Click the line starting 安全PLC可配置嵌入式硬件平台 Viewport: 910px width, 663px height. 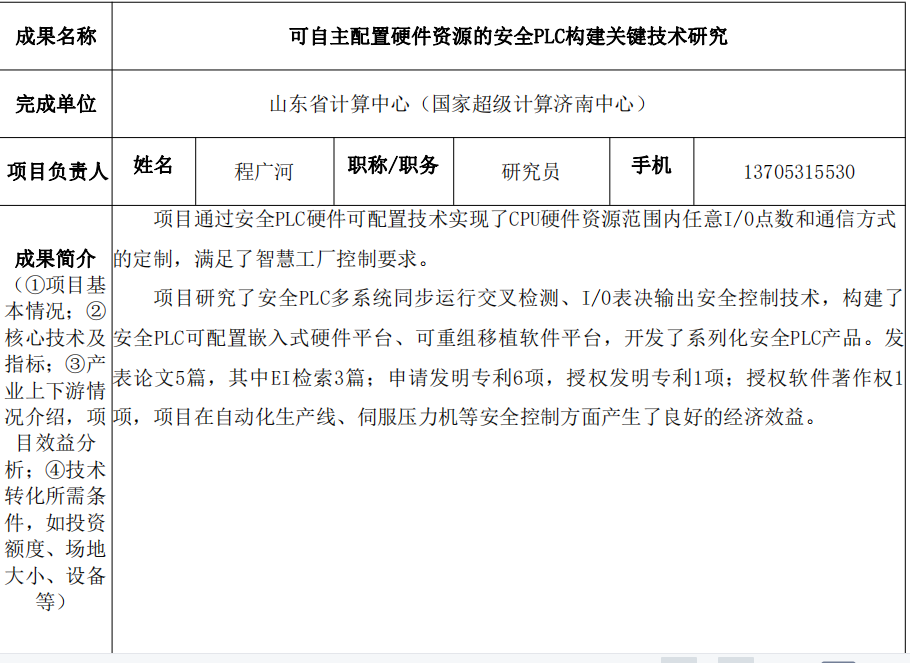pyautogui.click(x=508, y=337)
